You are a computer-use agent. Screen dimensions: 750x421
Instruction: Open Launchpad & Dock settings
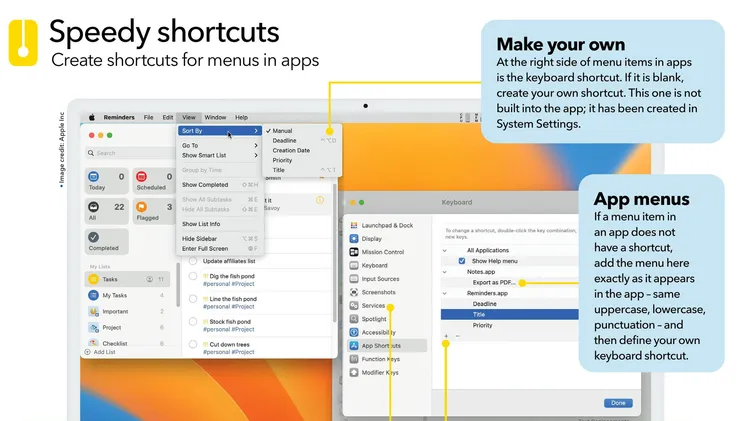tap(386, 225)
